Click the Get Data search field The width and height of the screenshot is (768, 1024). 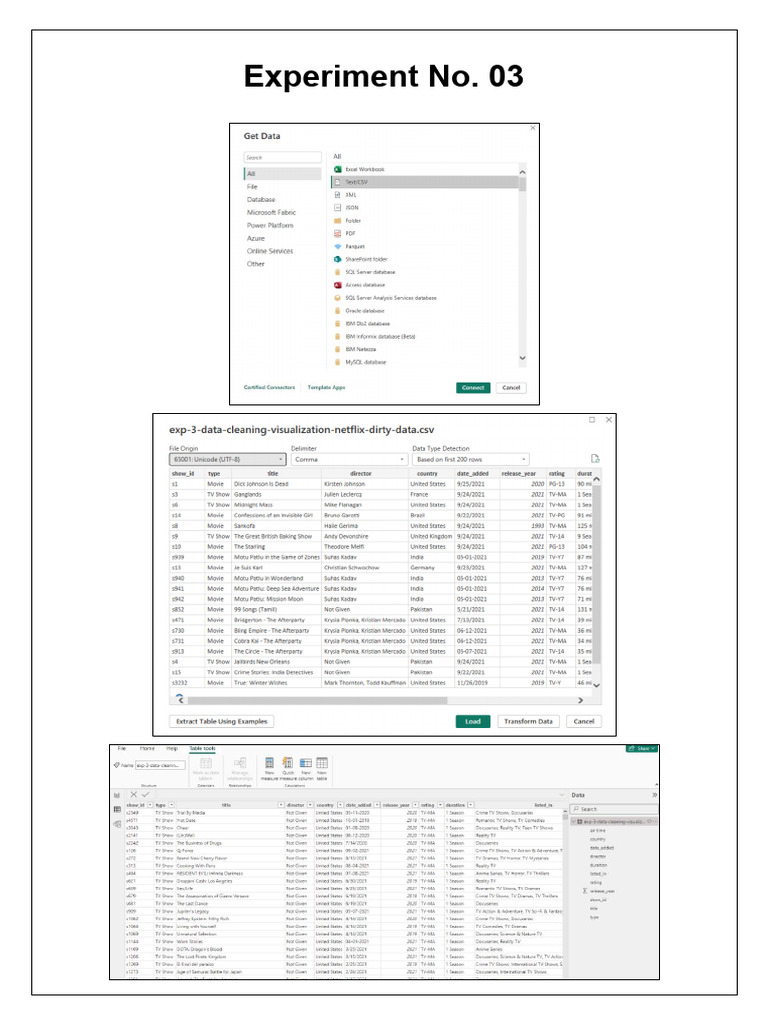[x=282, y=157]
